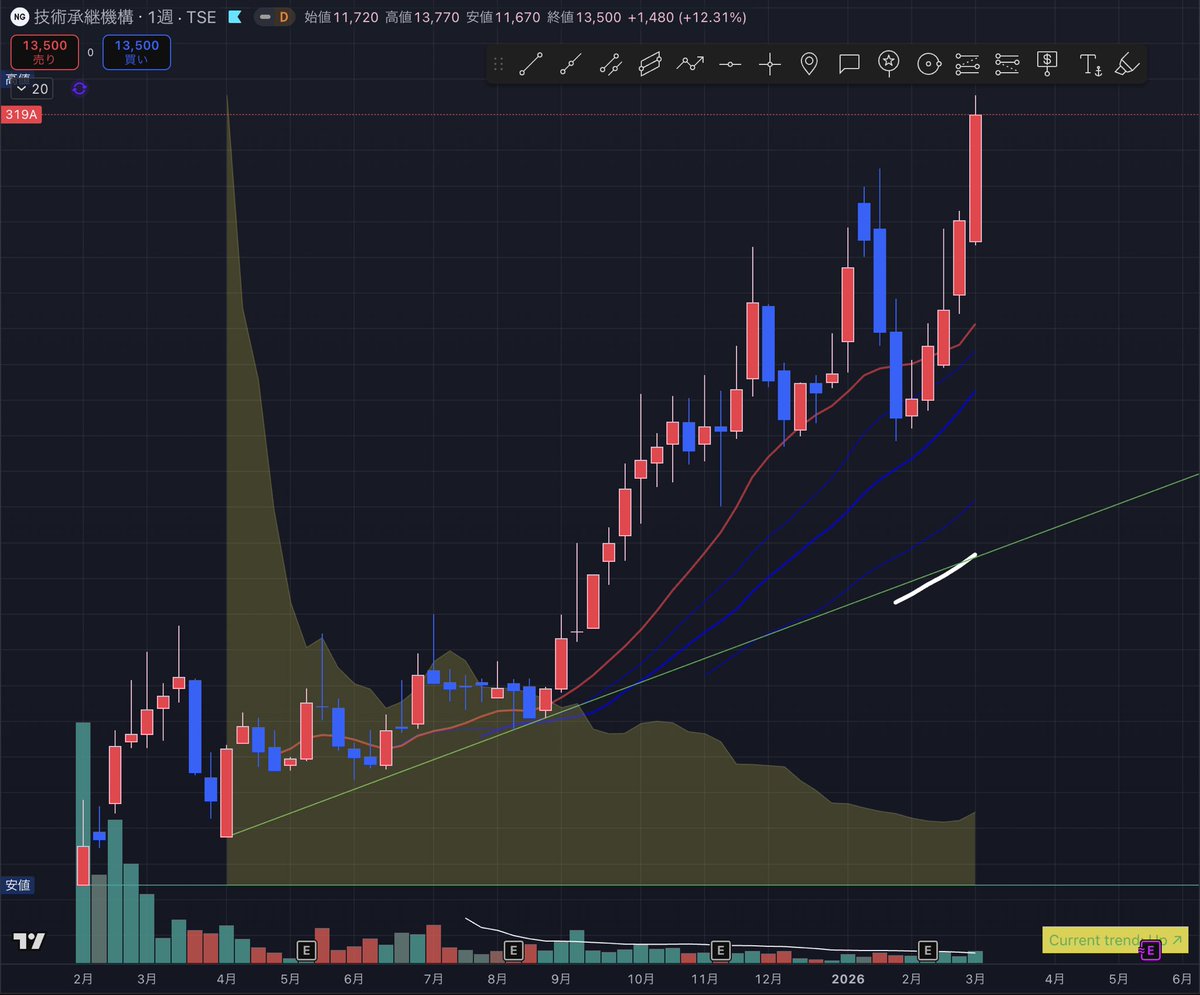Select the ray line drawing tool

point(571,65)
